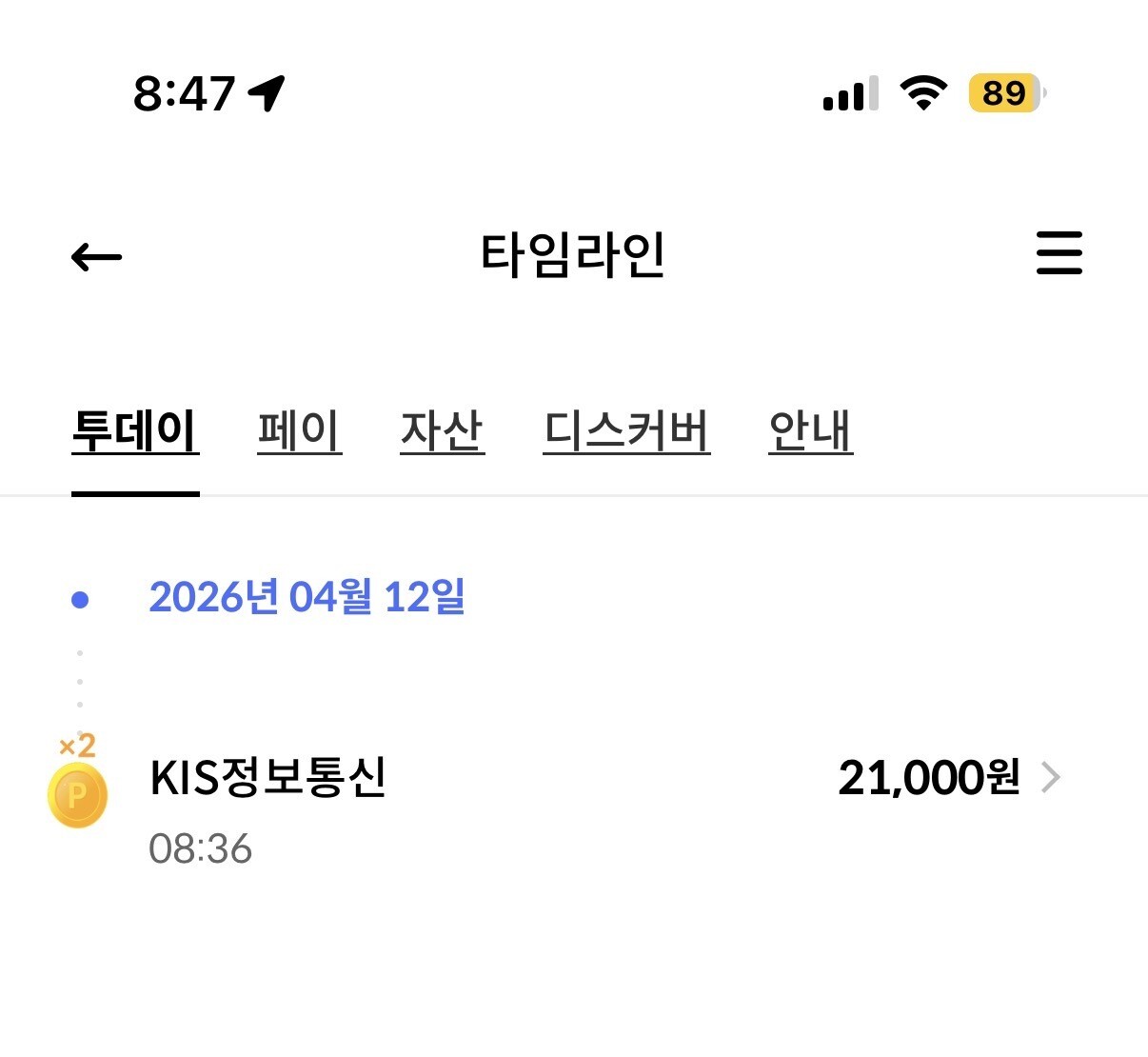Select the 안내 tab
1148x1057 pixels.
click(x=810, y=430)
